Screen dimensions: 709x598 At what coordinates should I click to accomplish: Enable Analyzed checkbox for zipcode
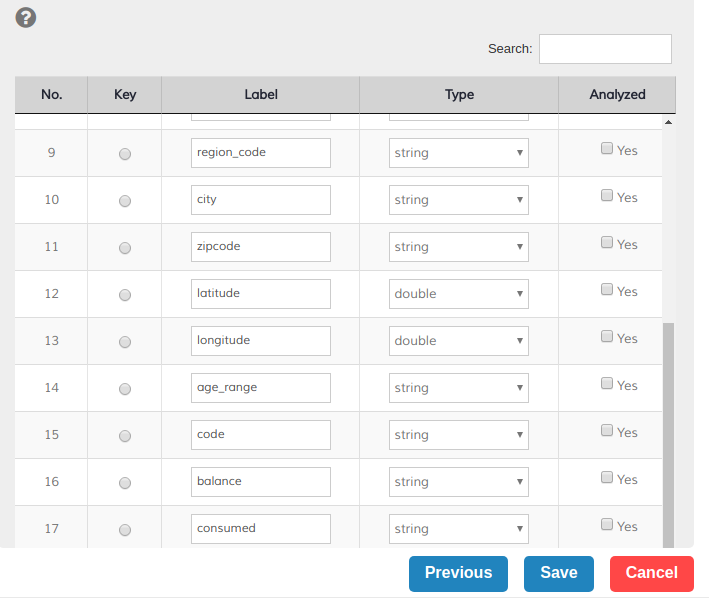607,243
